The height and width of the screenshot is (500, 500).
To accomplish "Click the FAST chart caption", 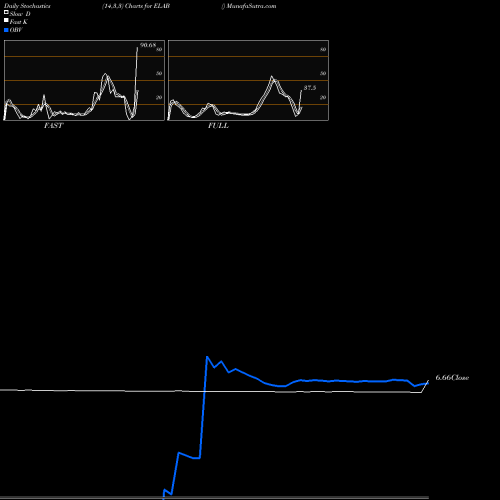I will tap(53, 126).
